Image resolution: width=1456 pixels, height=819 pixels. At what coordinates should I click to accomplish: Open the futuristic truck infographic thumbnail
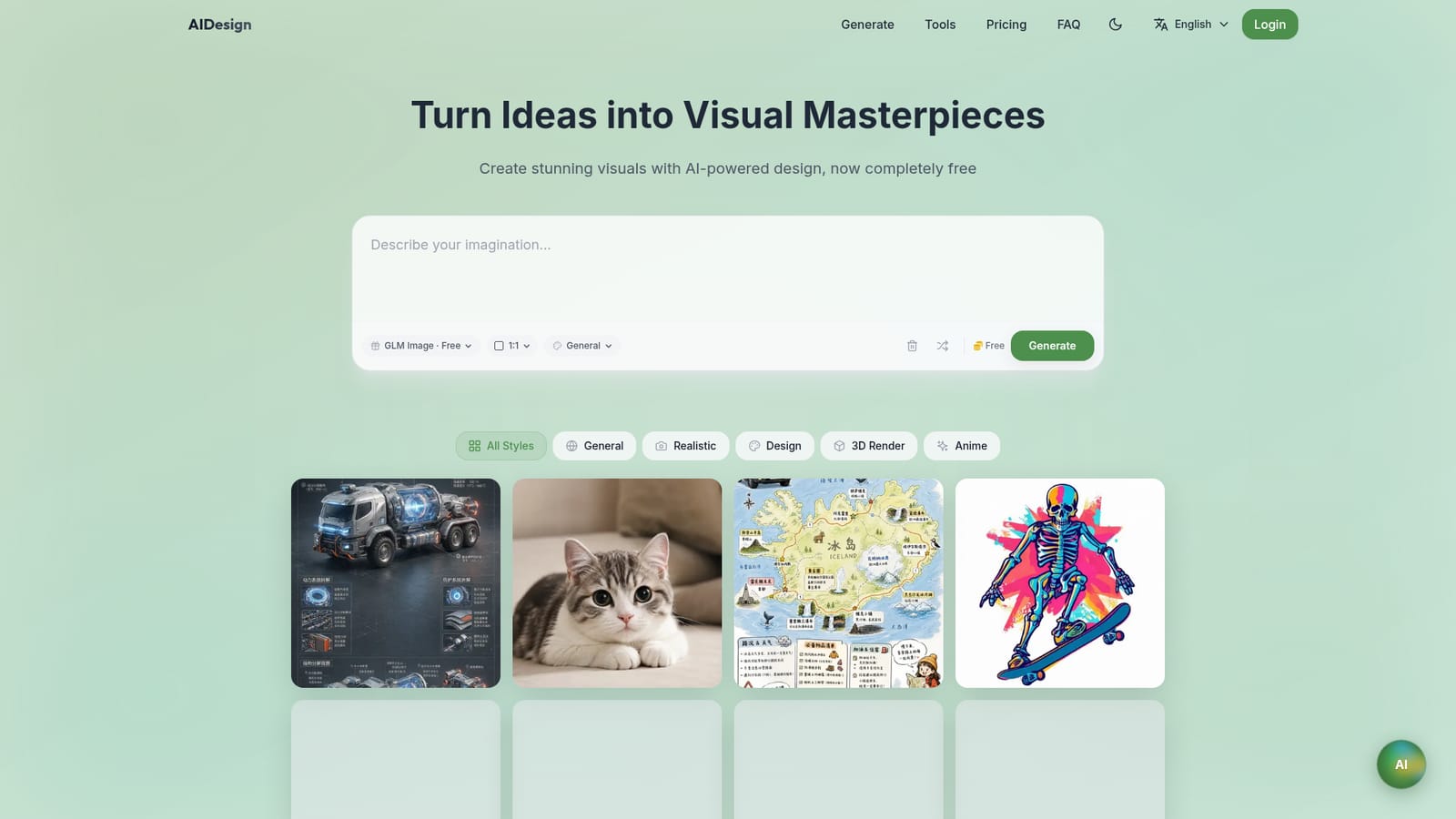(x=396, y=583)
